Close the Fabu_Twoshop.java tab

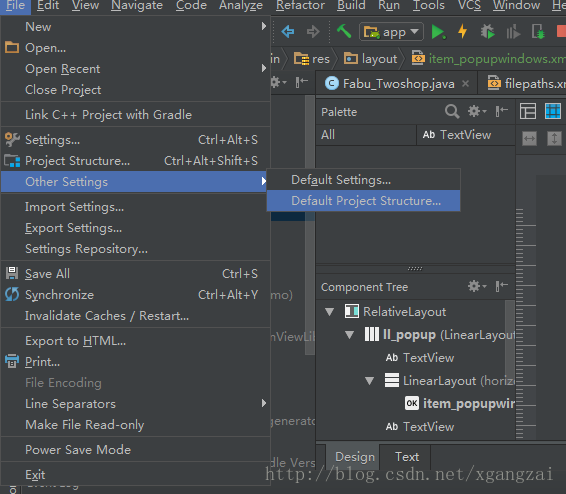[466, 84]
